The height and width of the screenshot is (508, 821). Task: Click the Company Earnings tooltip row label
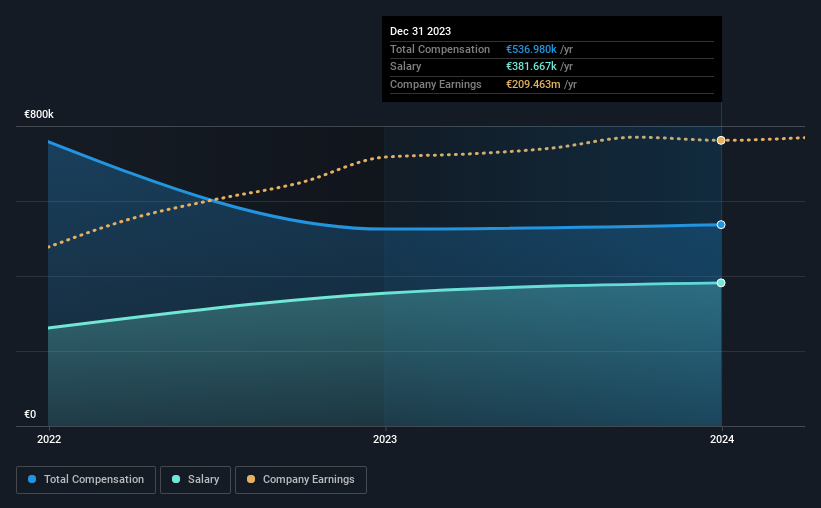click(x=436, y=84)
